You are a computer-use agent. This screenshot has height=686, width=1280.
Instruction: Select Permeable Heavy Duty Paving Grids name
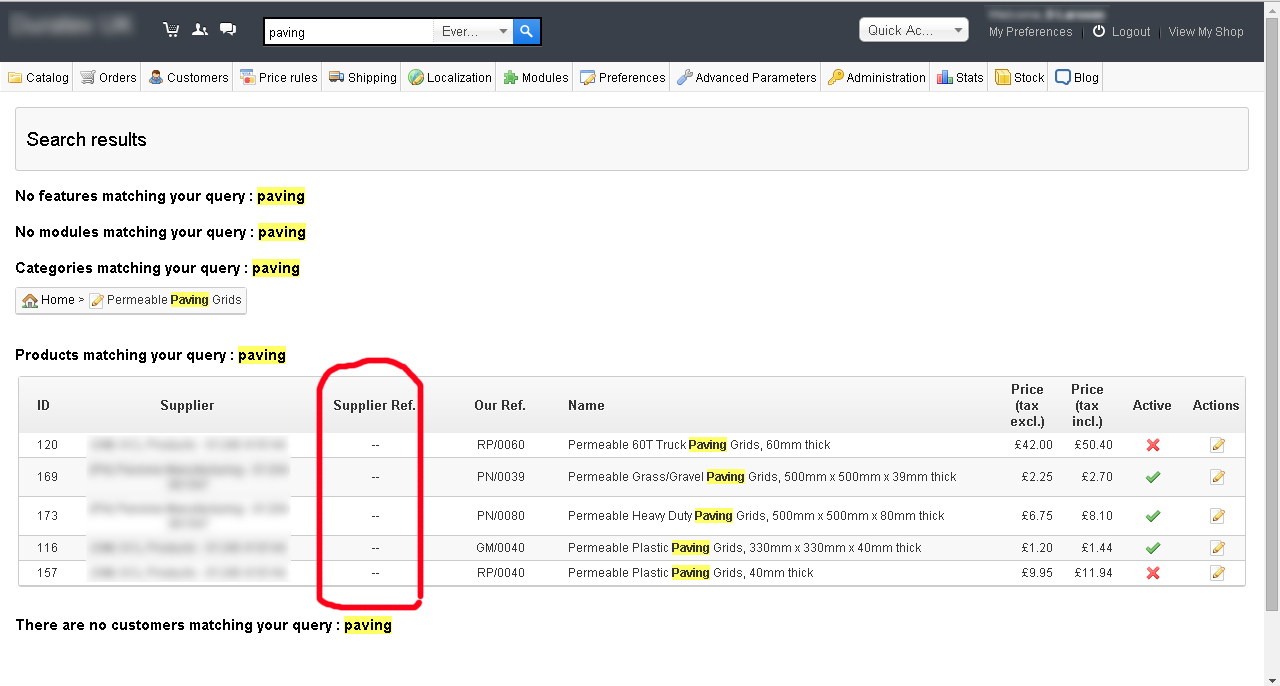pyautogui.click(x=756, y=516)
